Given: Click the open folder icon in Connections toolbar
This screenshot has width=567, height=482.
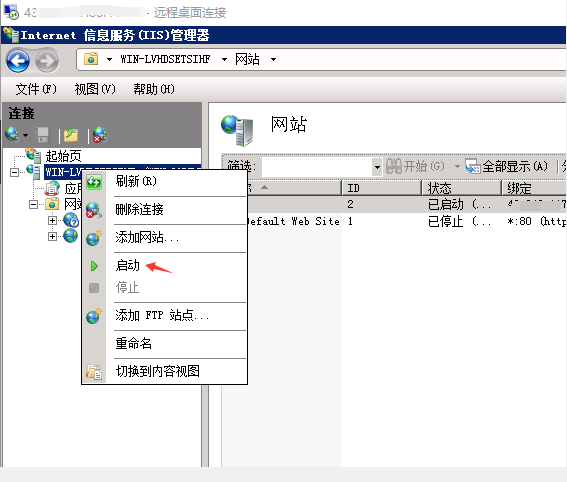Looking at the screenshot, I should coord(71,135).
